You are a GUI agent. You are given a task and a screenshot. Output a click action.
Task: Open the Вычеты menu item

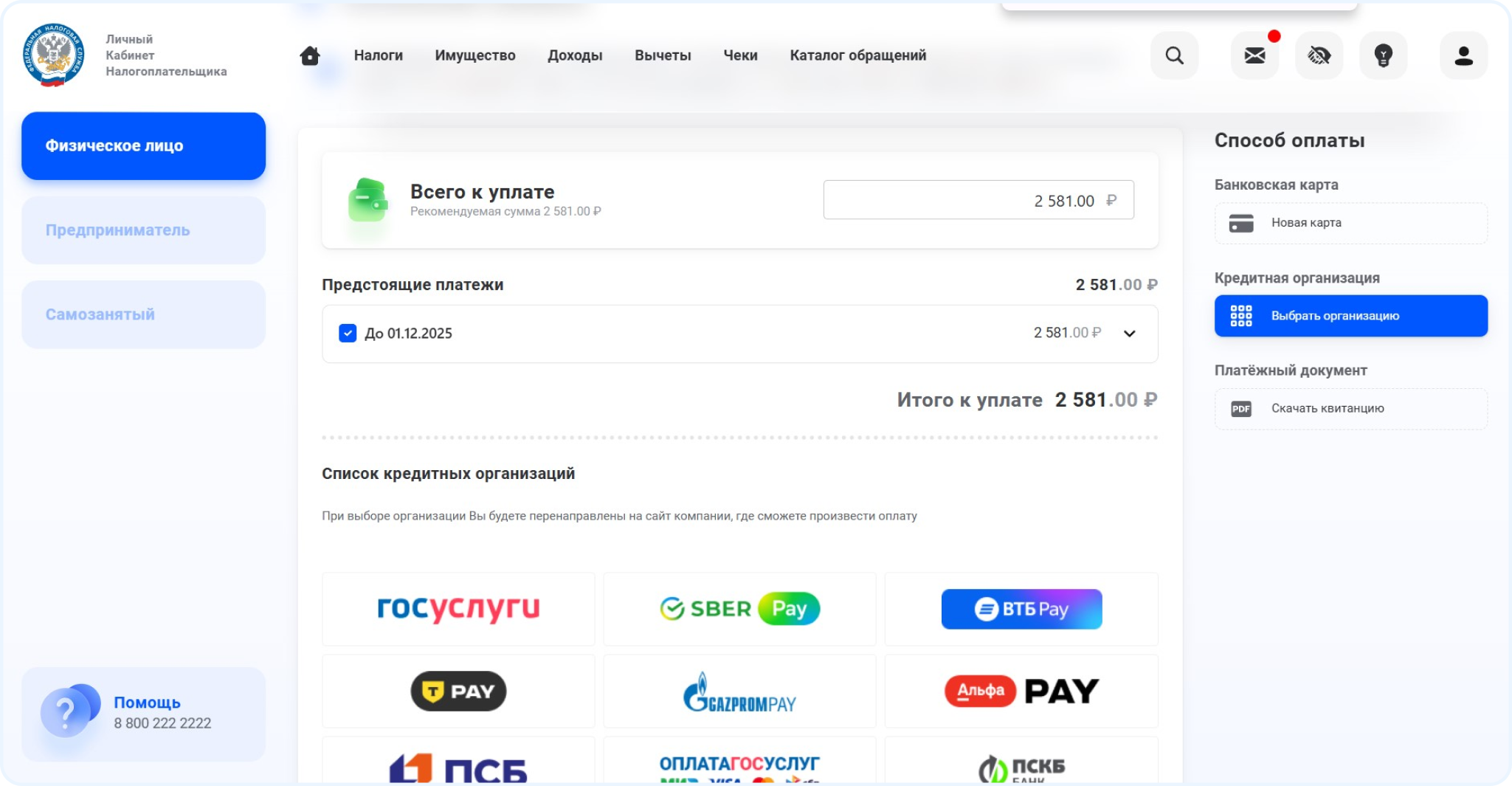663,55
